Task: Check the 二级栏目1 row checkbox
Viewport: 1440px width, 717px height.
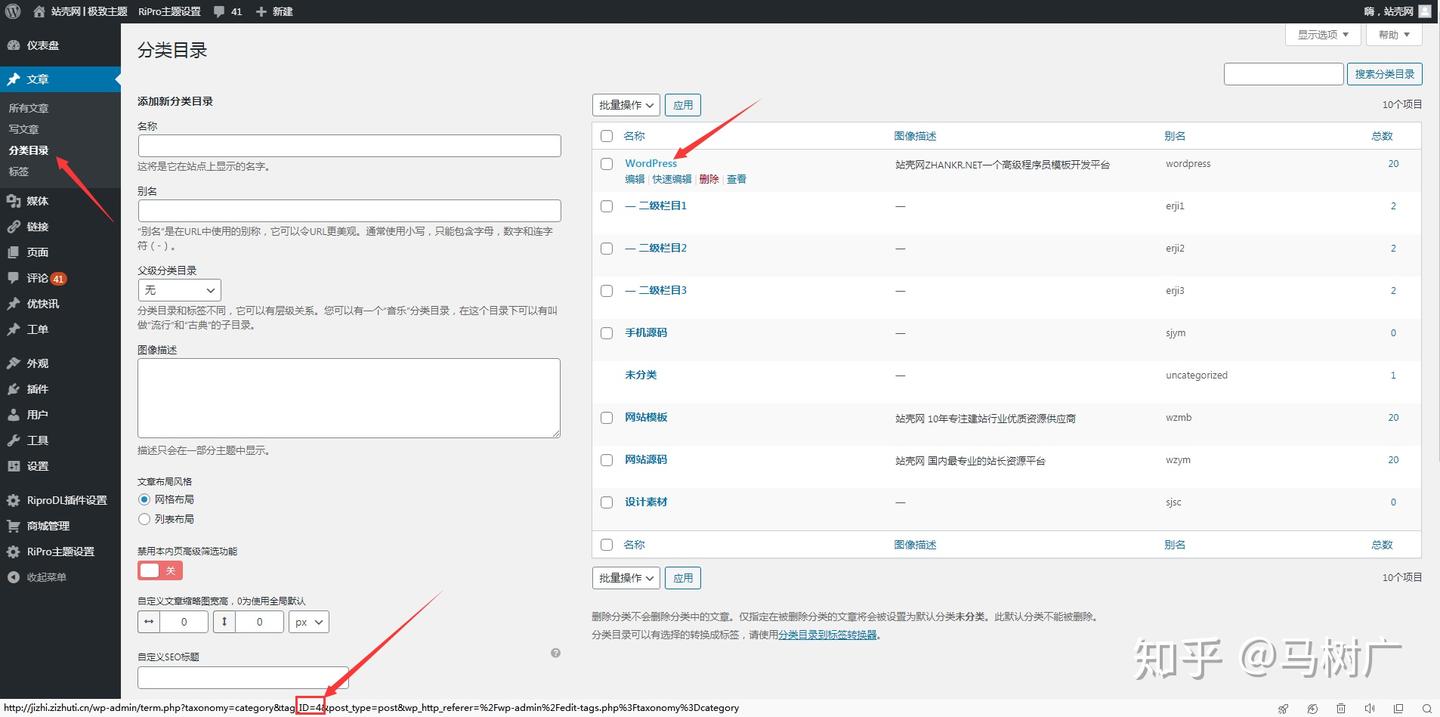Action: (606, 206)
